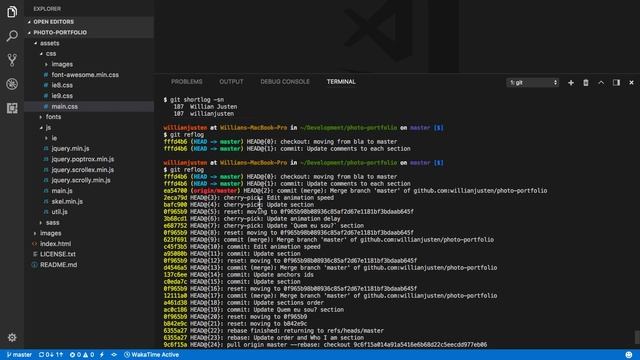Click commit hash ea54700 in reflog
640x360 pixels.
tap(175, 191)
